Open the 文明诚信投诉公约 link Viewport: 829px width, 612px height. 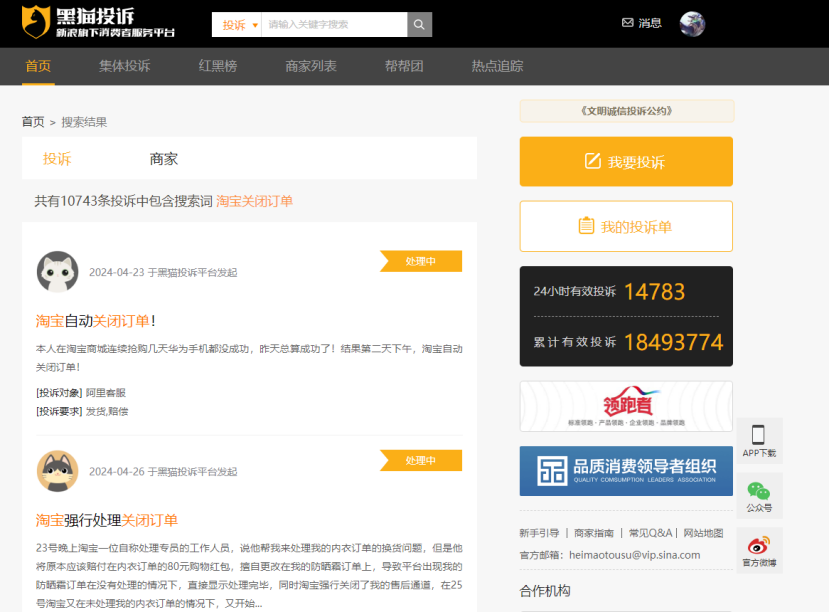626,111
